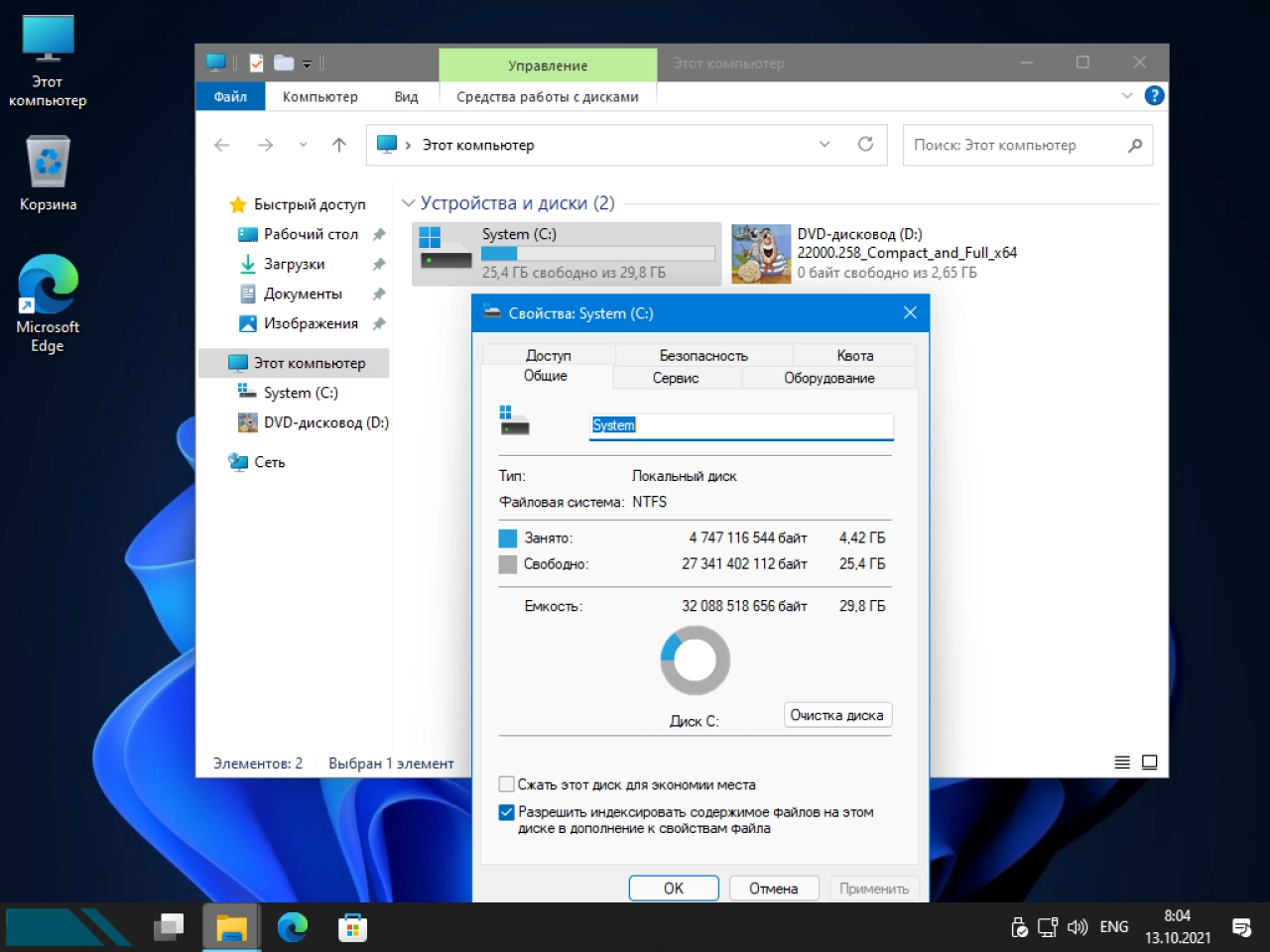1270x952 pixels.
Task: Open the Безопасность tab in properties dialog
Action: [703, 355]
